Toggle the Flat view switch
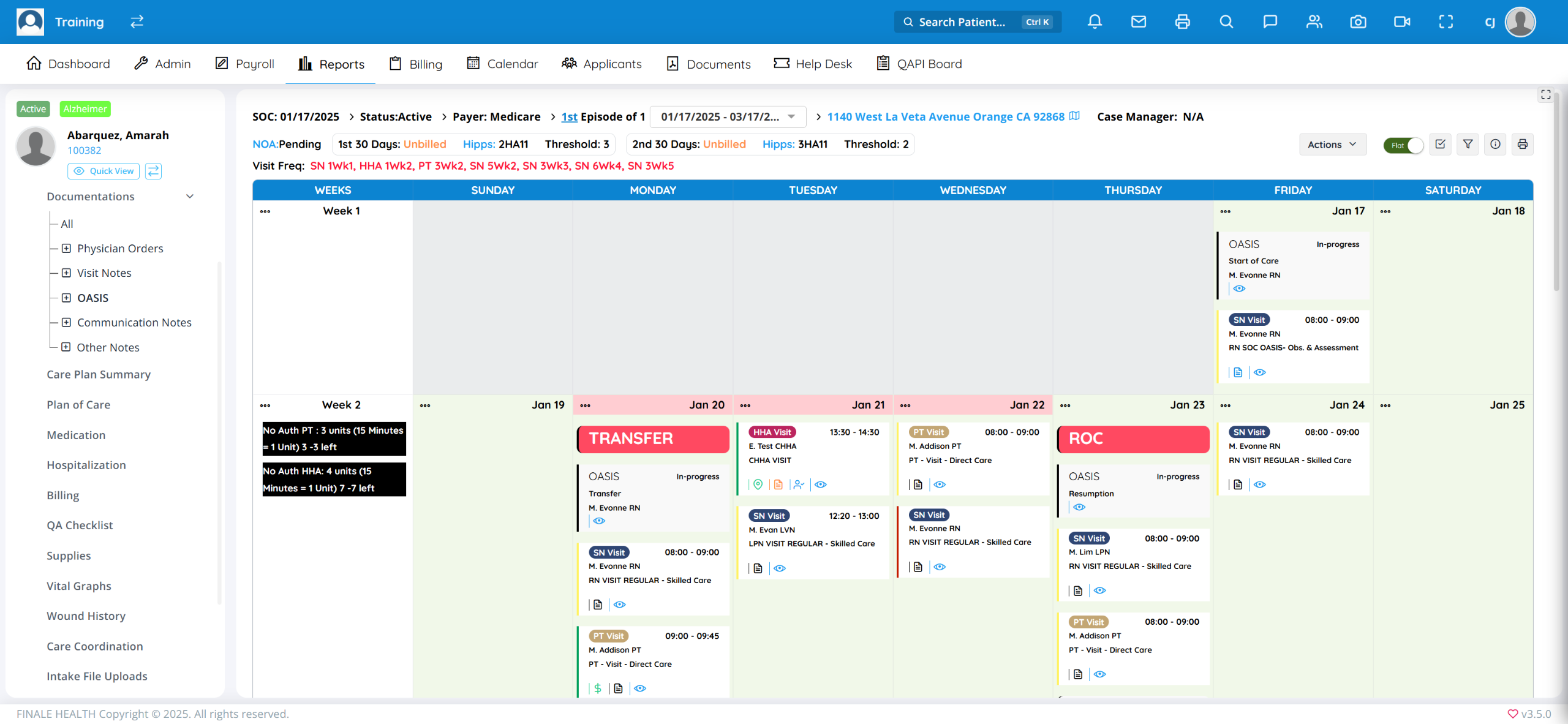 pyautogui.click(x=1403, y=145)
